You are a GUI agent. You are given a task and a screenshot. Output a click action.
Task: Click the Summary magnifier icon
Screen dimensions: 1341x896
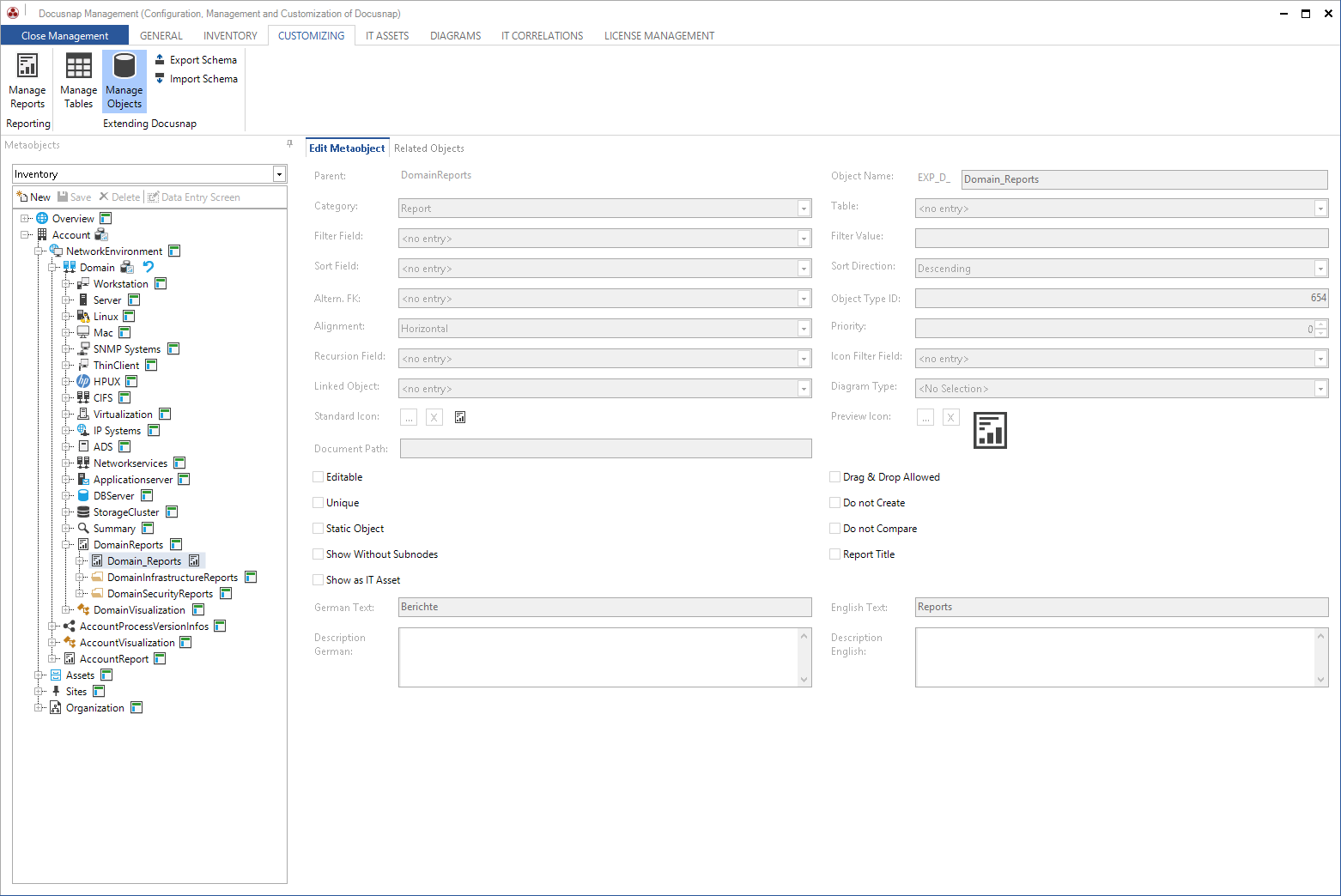[83, 528]
